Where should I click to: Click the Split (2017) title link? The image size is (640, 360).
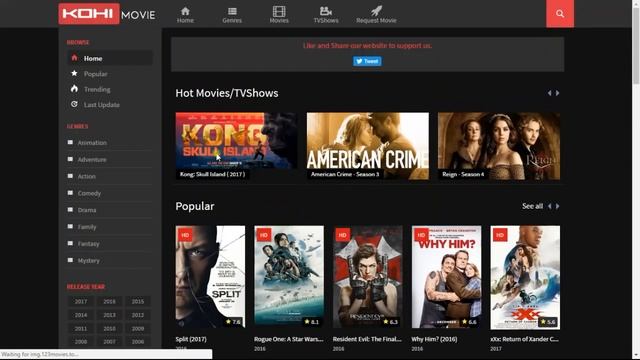pyautogui.click(x=191, y=339)
